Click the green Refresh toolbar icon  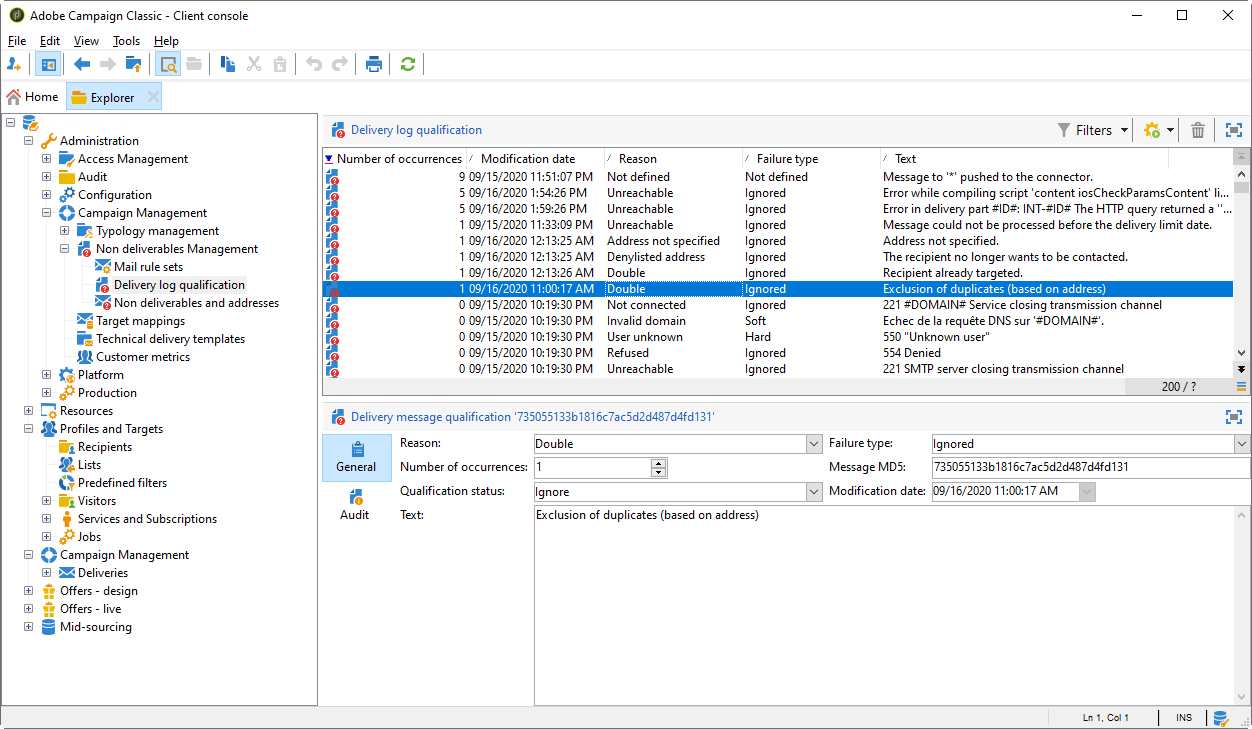point(407,64)
